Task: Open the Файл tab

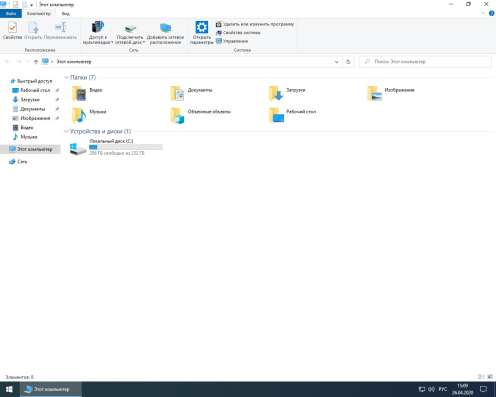Action: [11, 13]
